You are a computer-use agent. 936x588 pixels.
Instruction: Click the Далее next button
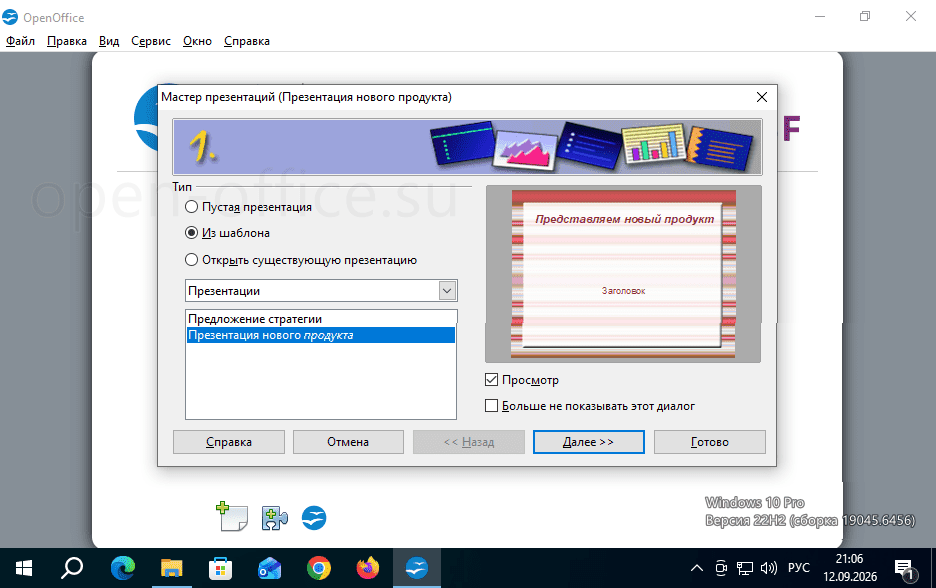[589, 442]
